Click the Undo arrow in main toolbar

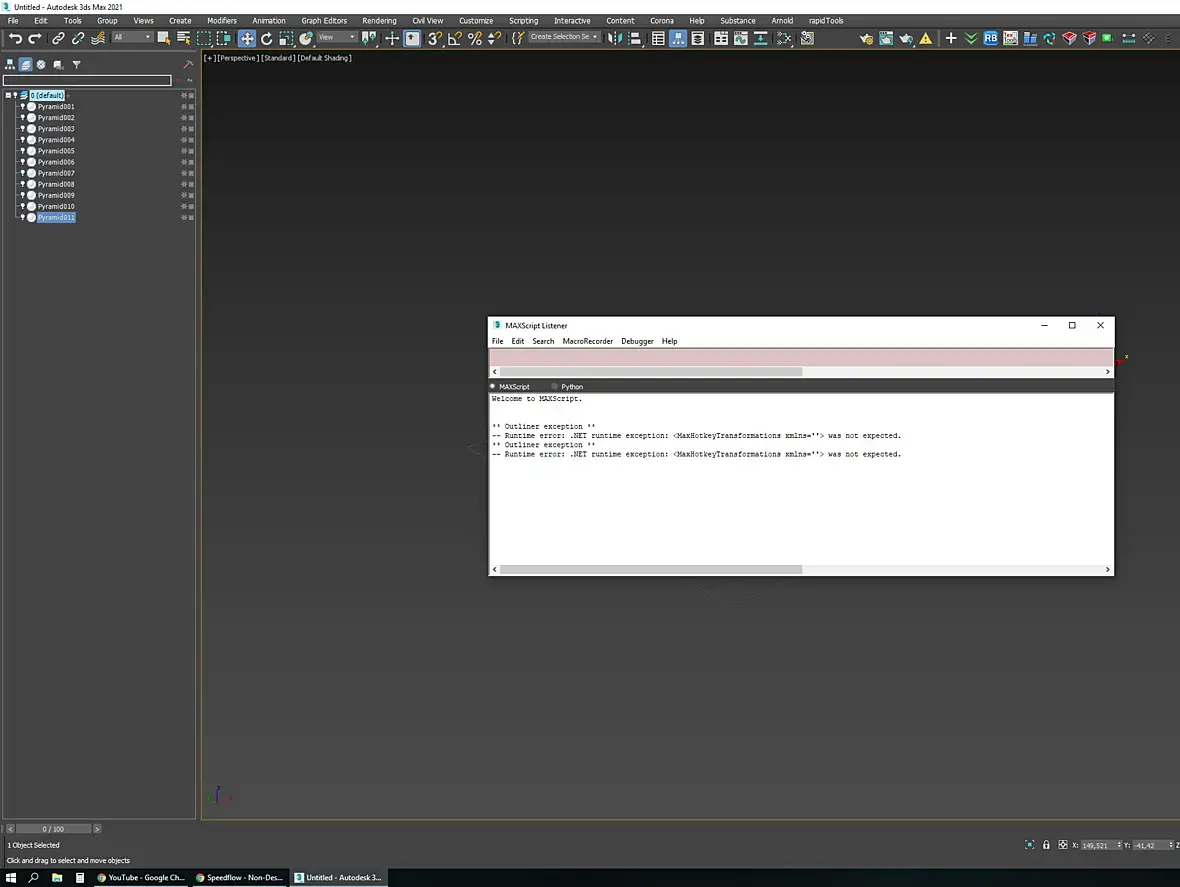point(14,38)
